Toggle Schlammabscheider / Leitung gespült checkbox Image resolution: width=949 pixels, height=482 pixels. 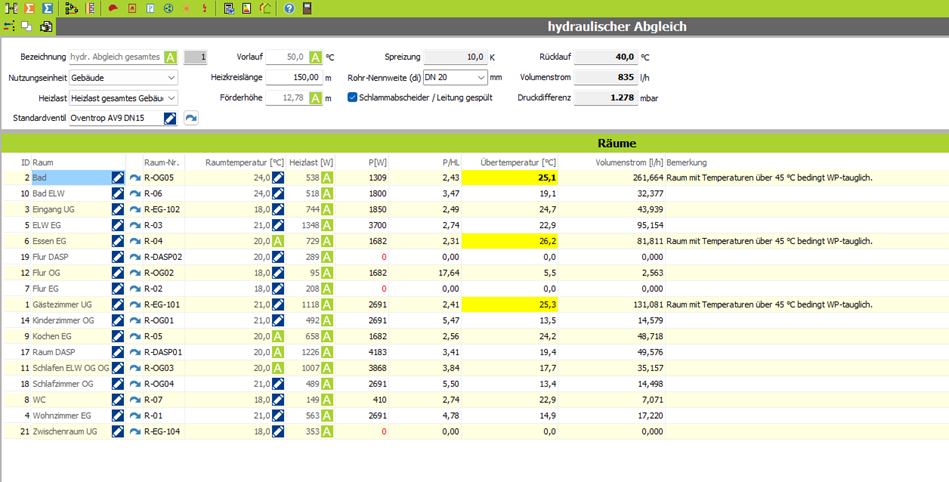click(352, 97)
